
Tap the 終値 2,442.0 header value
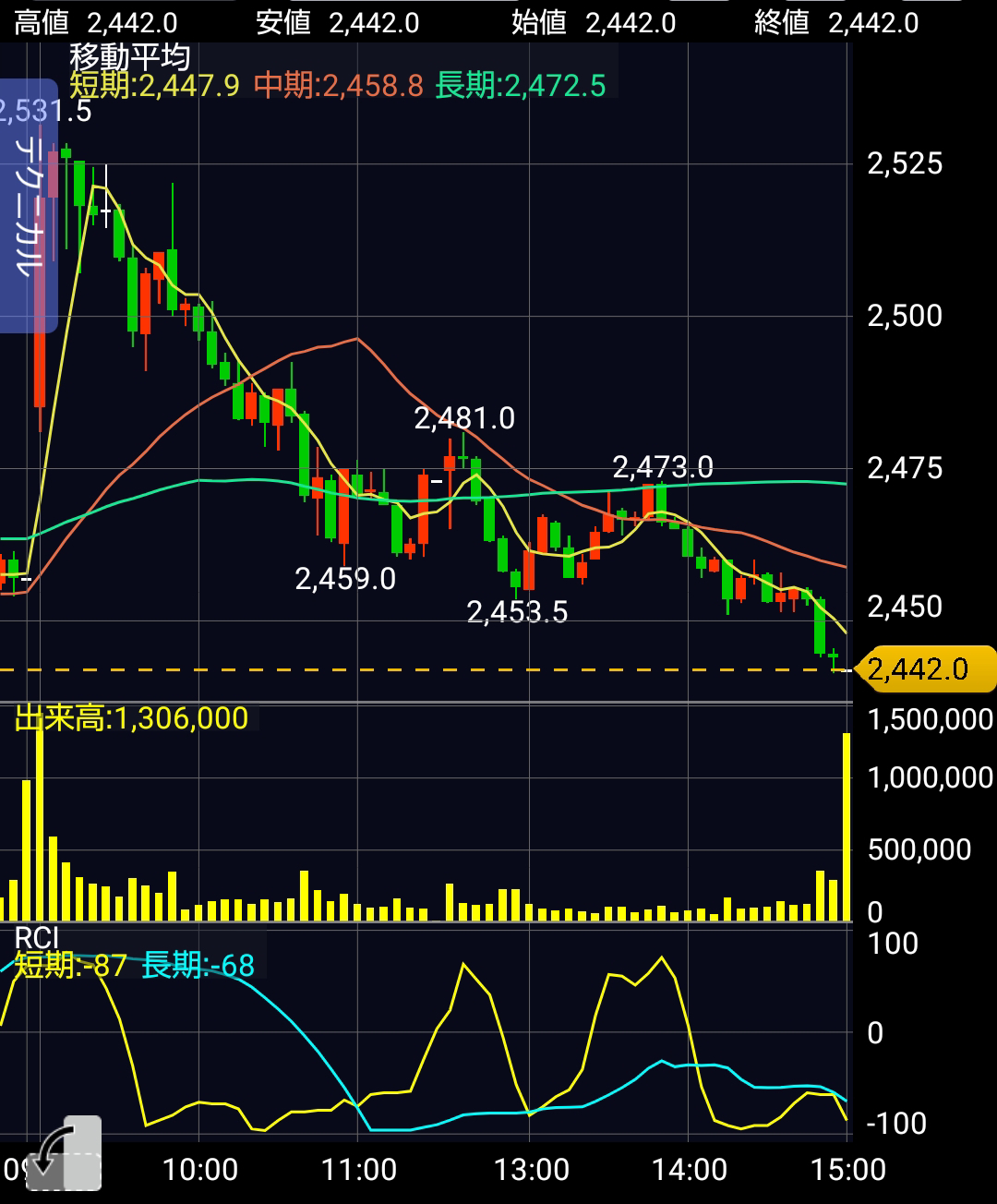click(x=836, y=22)
